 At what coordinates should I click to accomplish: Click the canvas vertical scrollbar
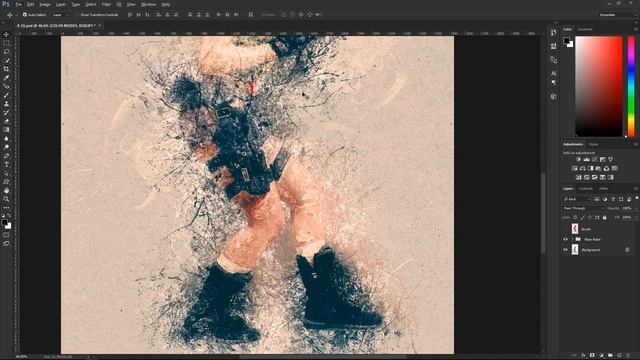pos(543,212)
